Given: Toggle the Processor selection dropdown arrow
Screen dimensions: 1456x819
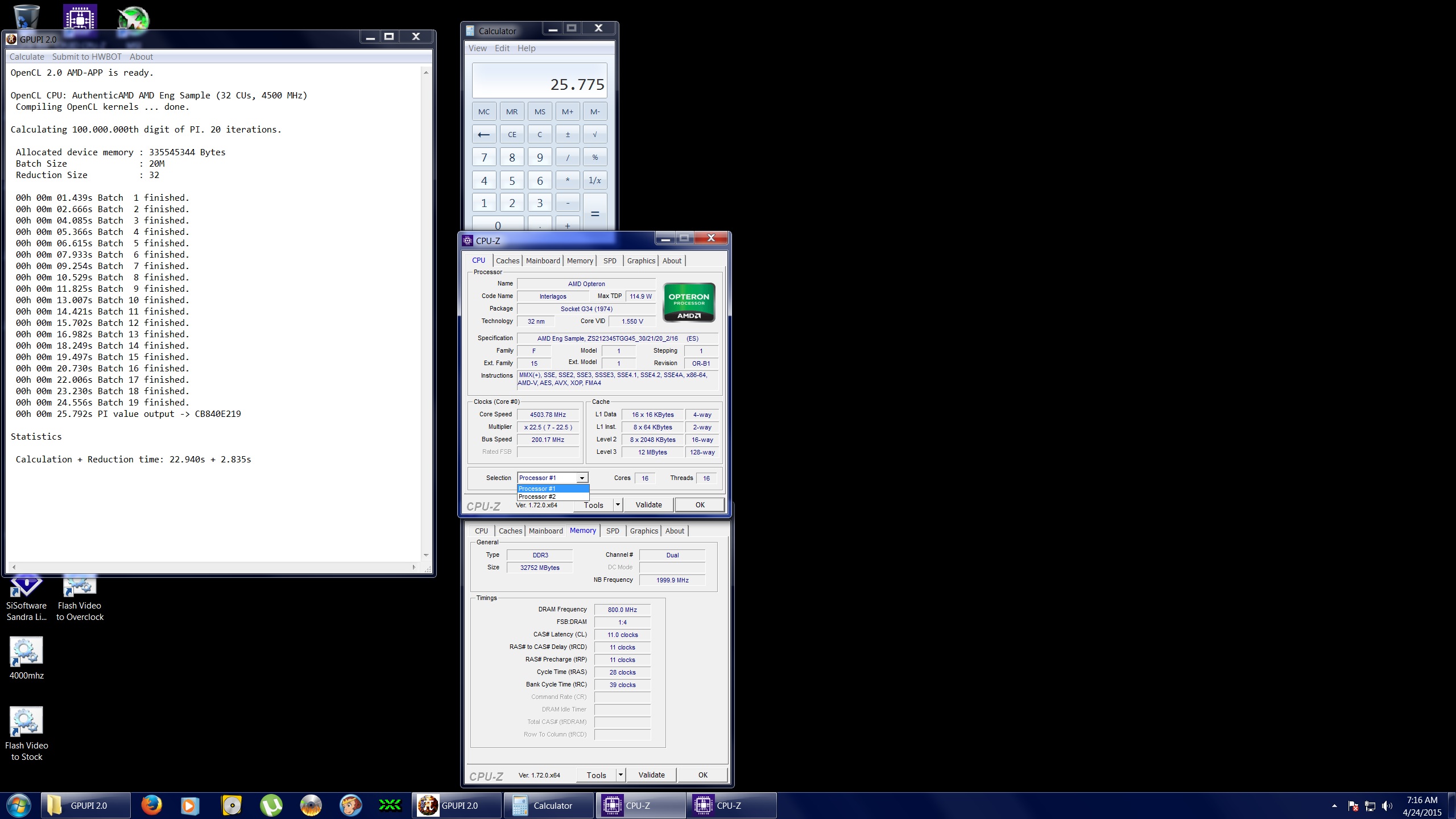Looking at the screenshot, I should [x=582, y=478].
